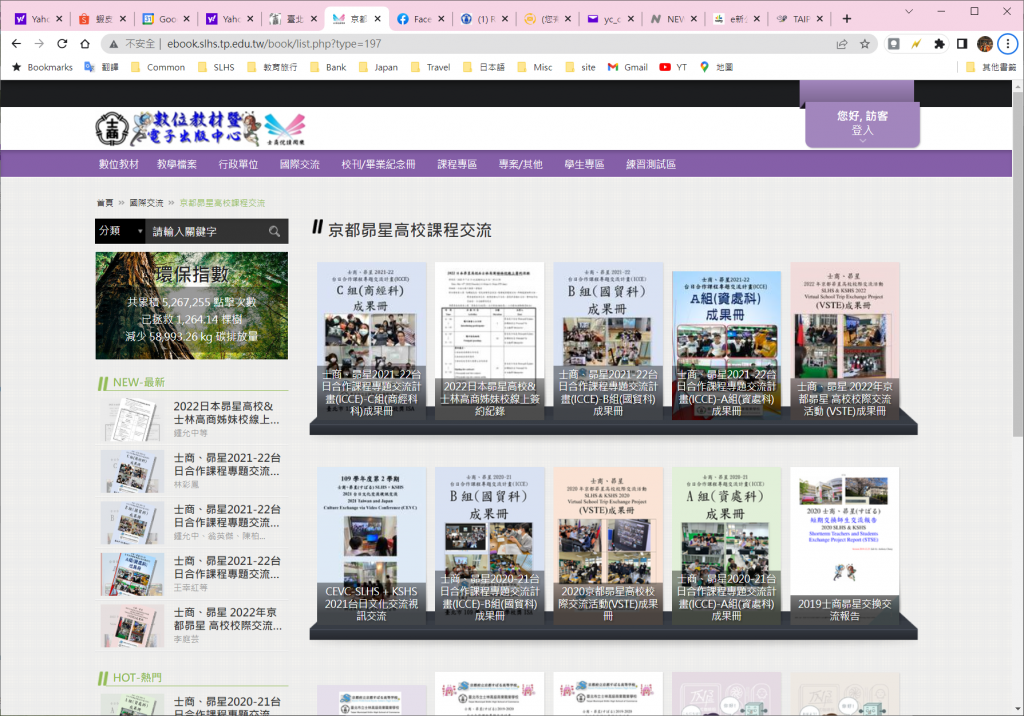Screen dimensions: 1024x716
Task: Open the 地圖 maps bookmark
Action: 716,67
